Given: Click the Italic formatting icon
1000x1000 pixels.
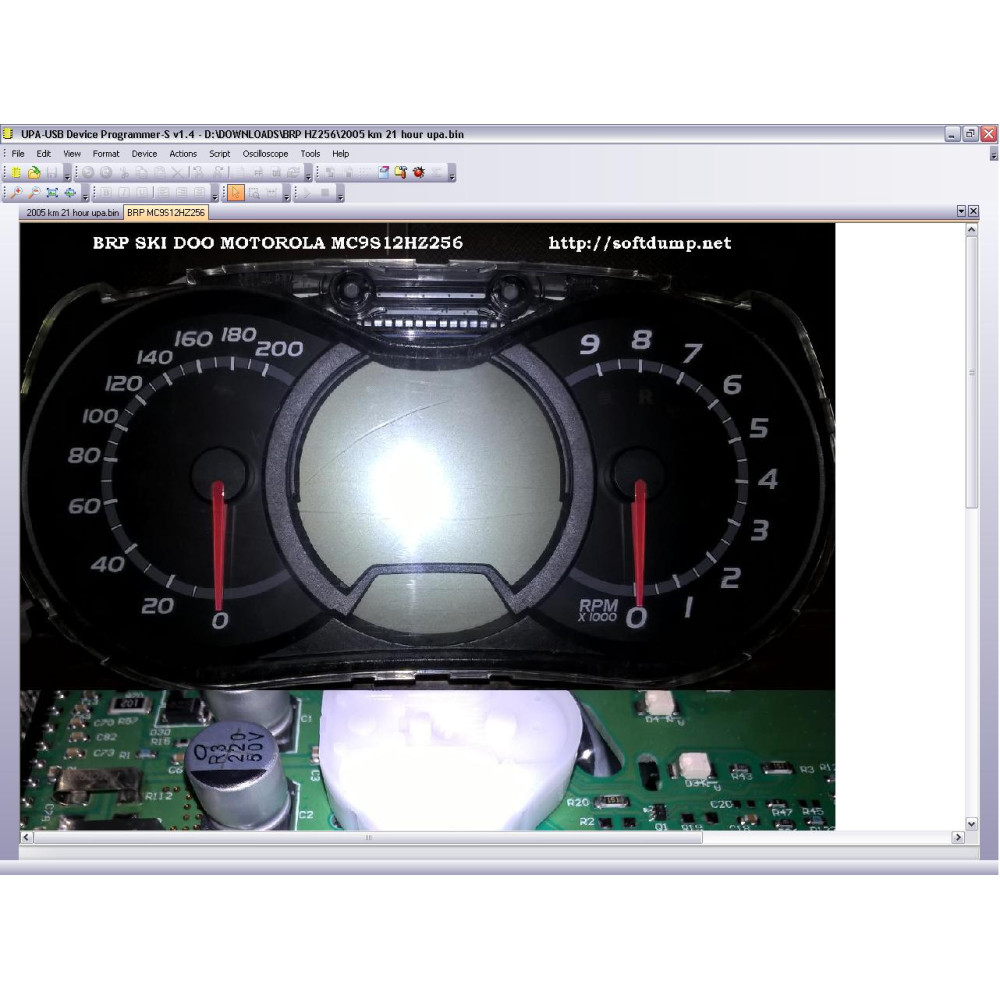Looking at the screenshot, I should coord(124,193).
